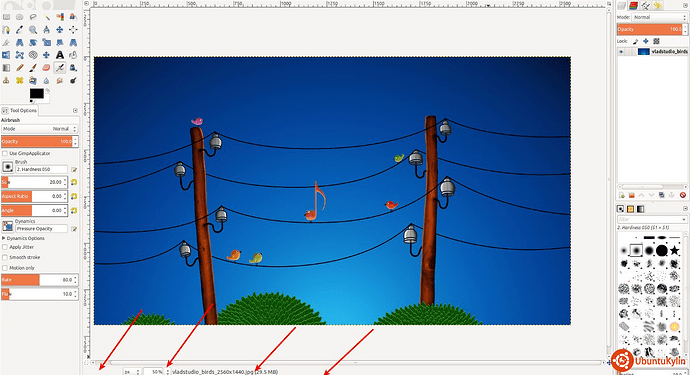The width and height of the screenshot is (690, 375).
Task: Select the Move tool
Action: pyautogui.click(x=60, y=30)
